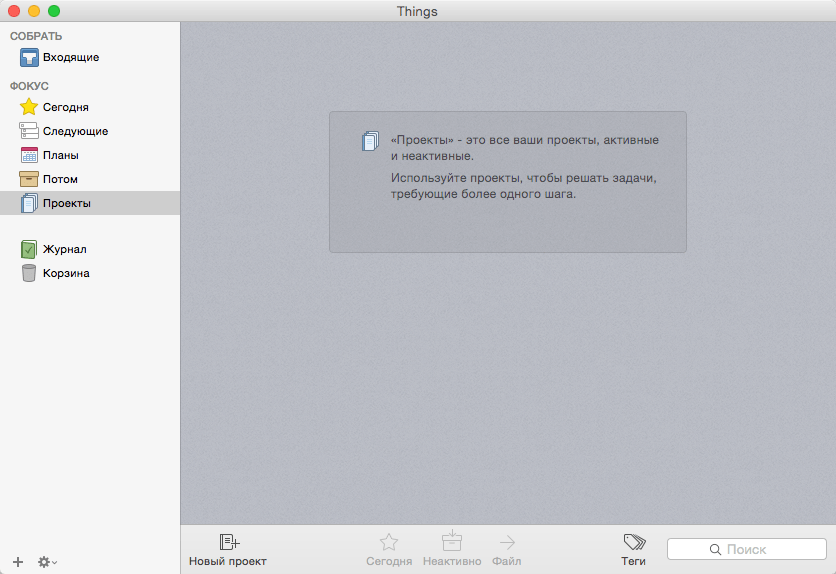
Task: Click the yellow star Сегодня icon
Action: pos(29,107)
